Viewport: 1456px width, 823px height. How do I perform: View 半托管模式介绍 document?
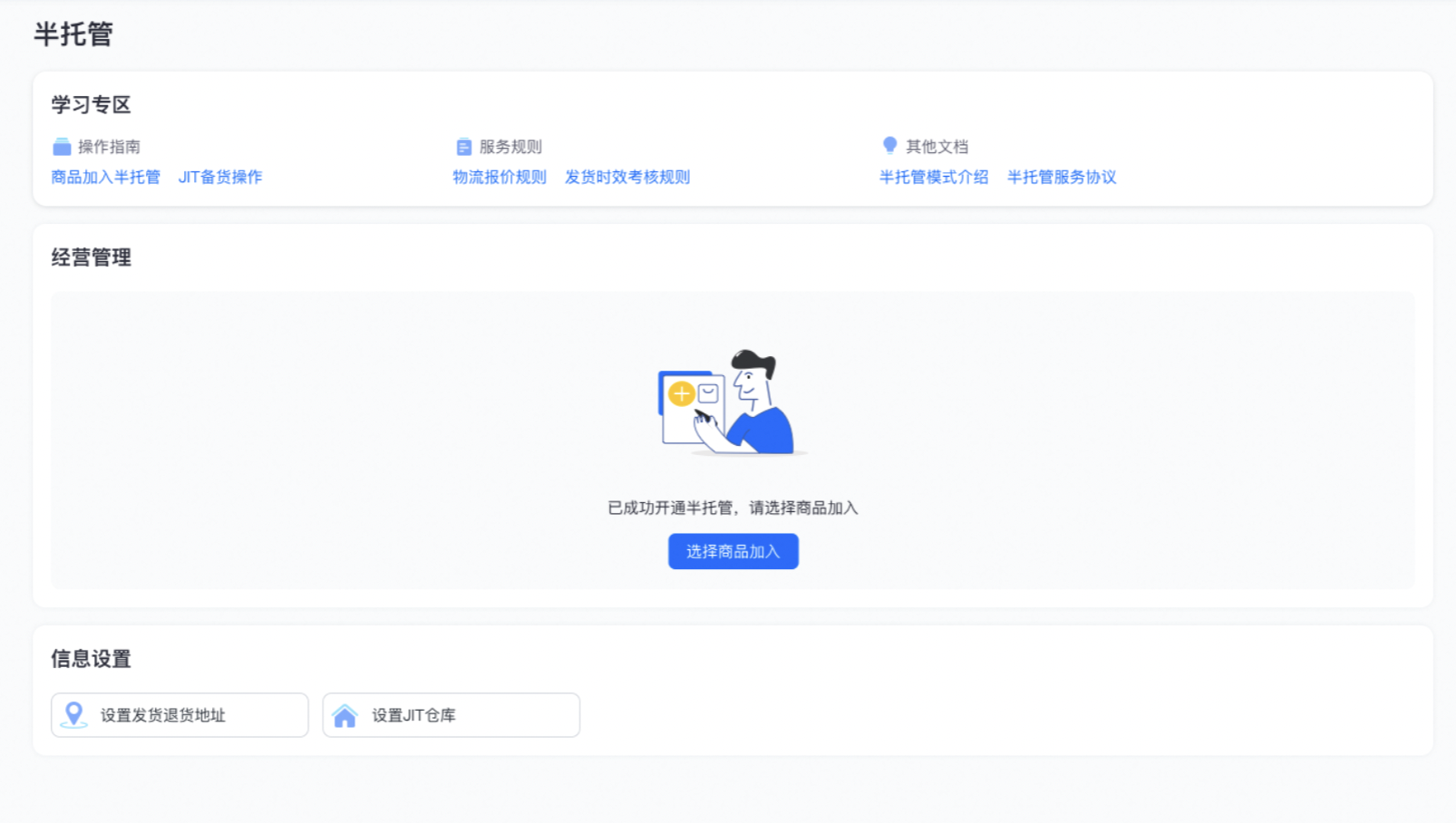(x=934, y=177)
